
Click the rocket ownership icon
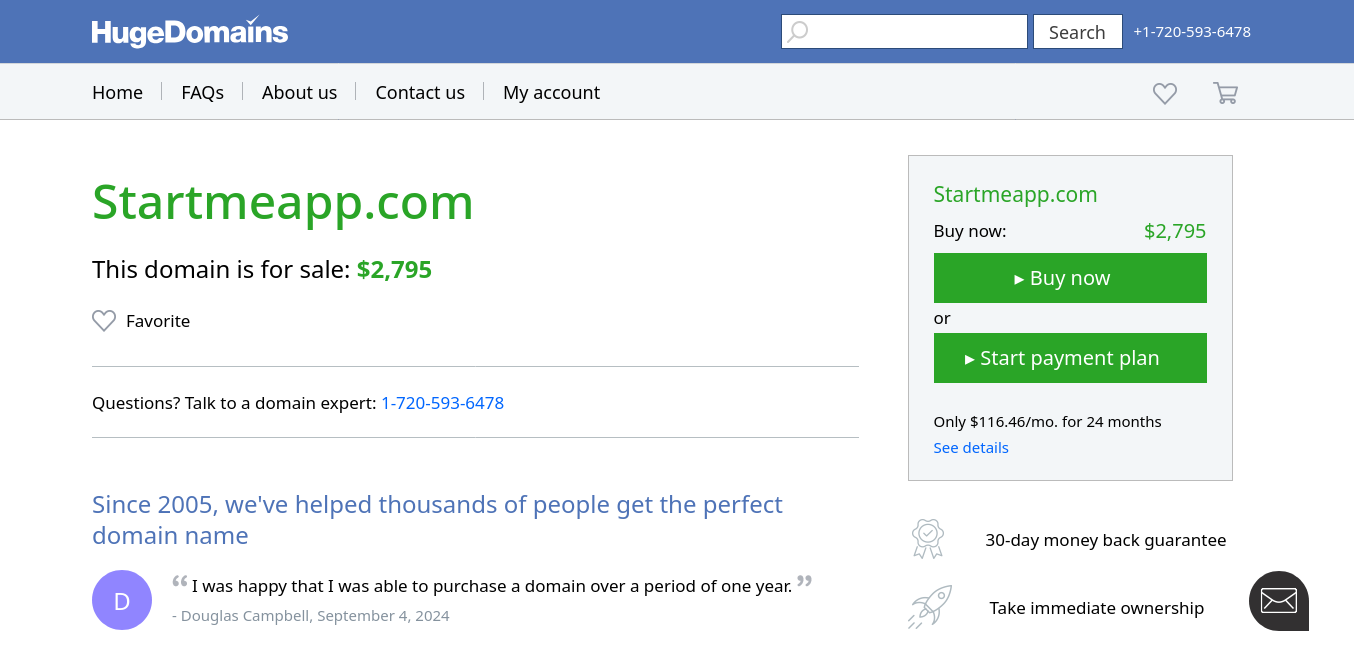point(929,607)
